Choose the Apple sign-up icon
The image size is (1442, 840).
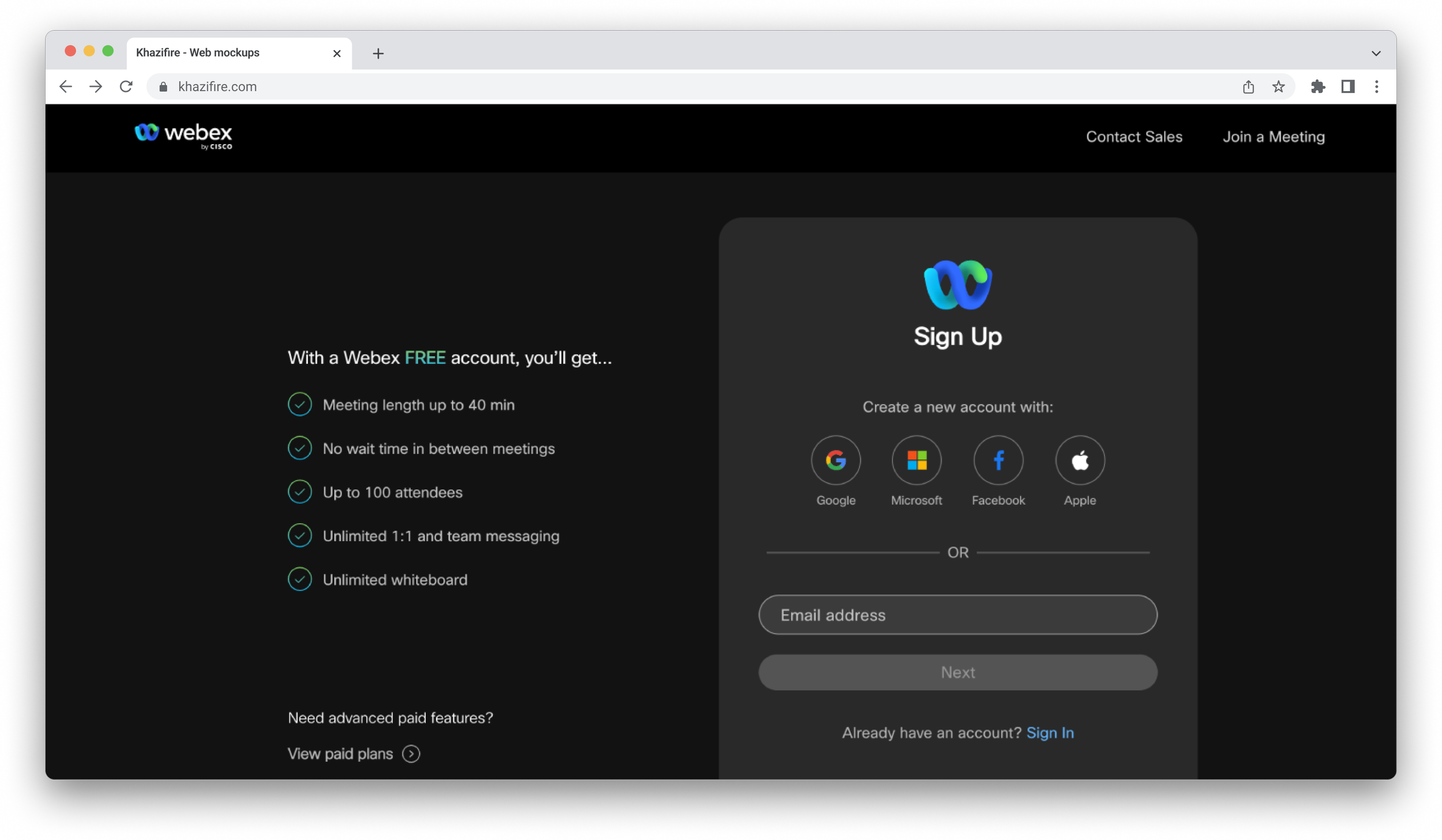pos(1080,460)
